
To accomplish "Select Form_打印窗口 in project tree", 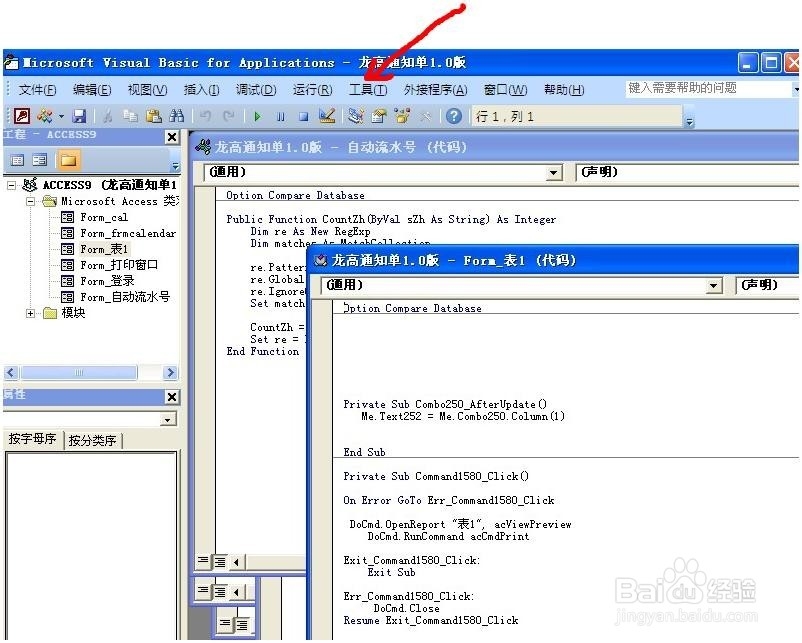I will [x=119, y=265].
